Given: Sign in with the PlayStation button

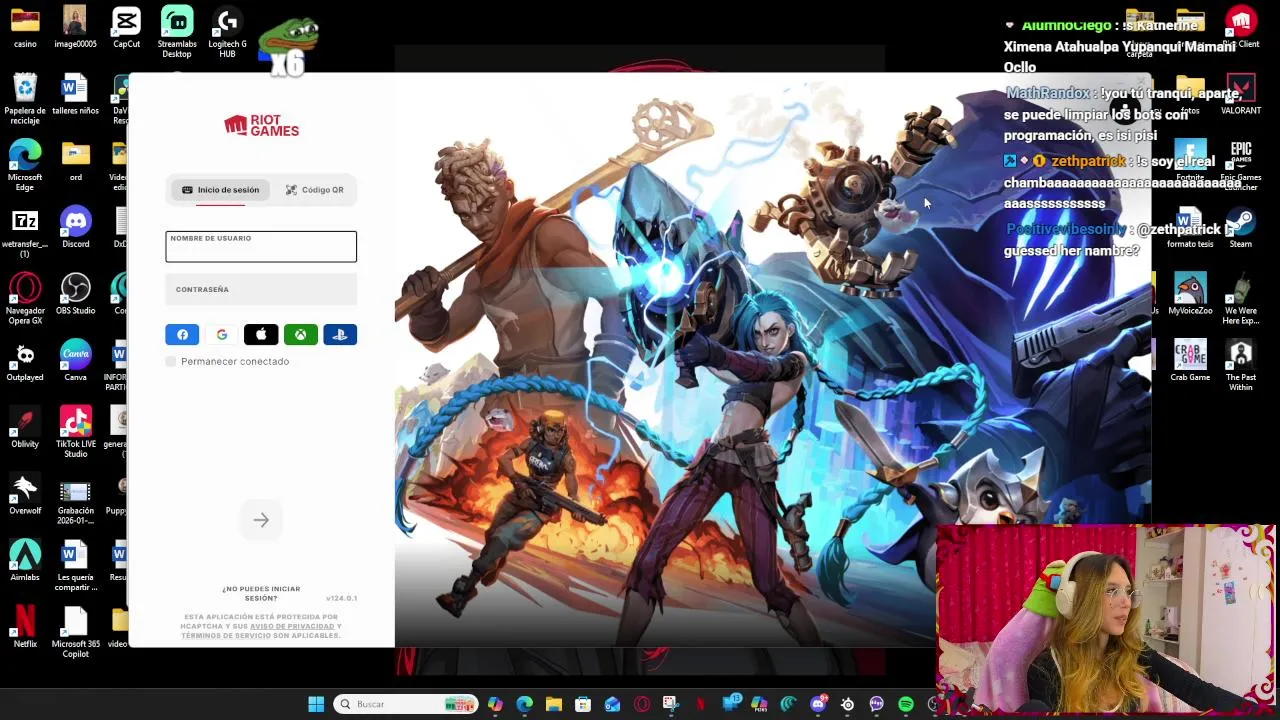Looking at the screenshot, I should click(x=340, y=335).
